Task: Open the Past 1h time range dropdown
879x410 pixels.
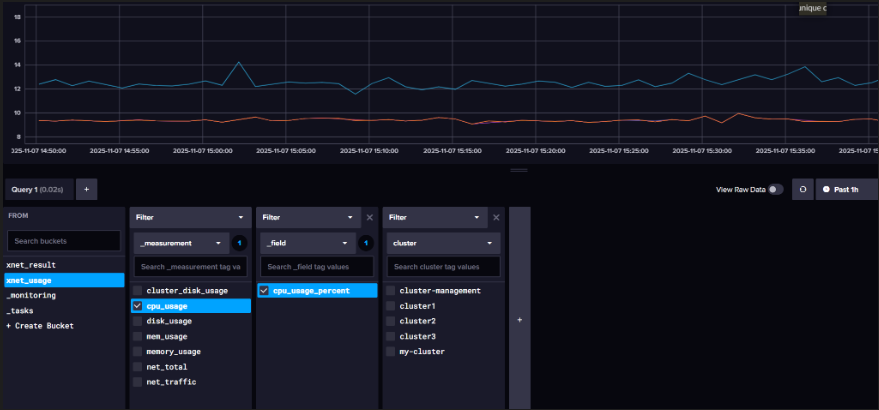Action: (x=846, y=190)
